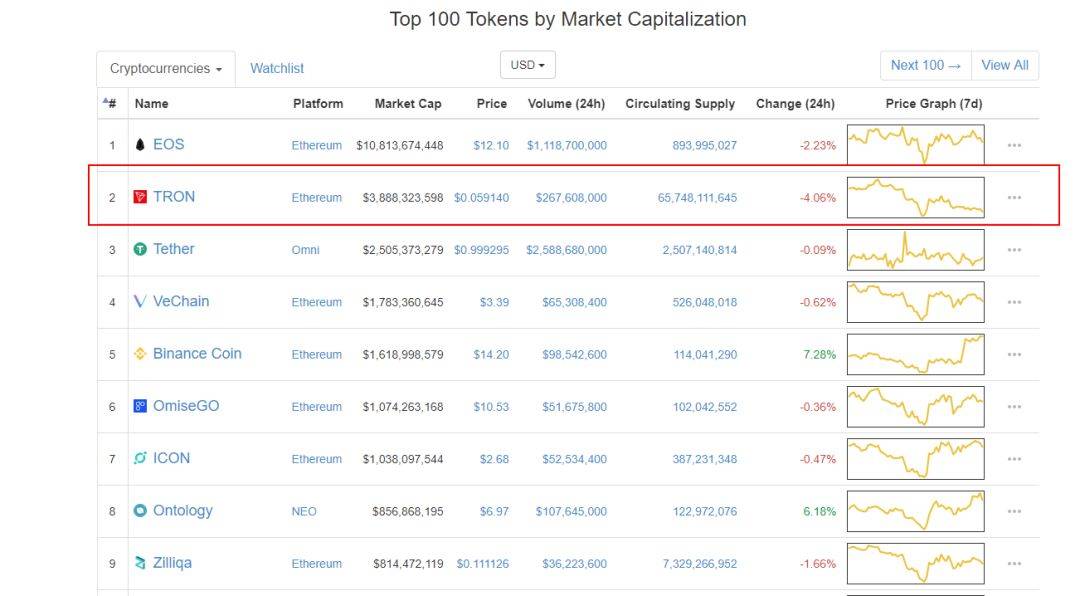Open the three-dot options menu for EOS
This screenshot has height=596, width=1080.
tap(1014, 145)
